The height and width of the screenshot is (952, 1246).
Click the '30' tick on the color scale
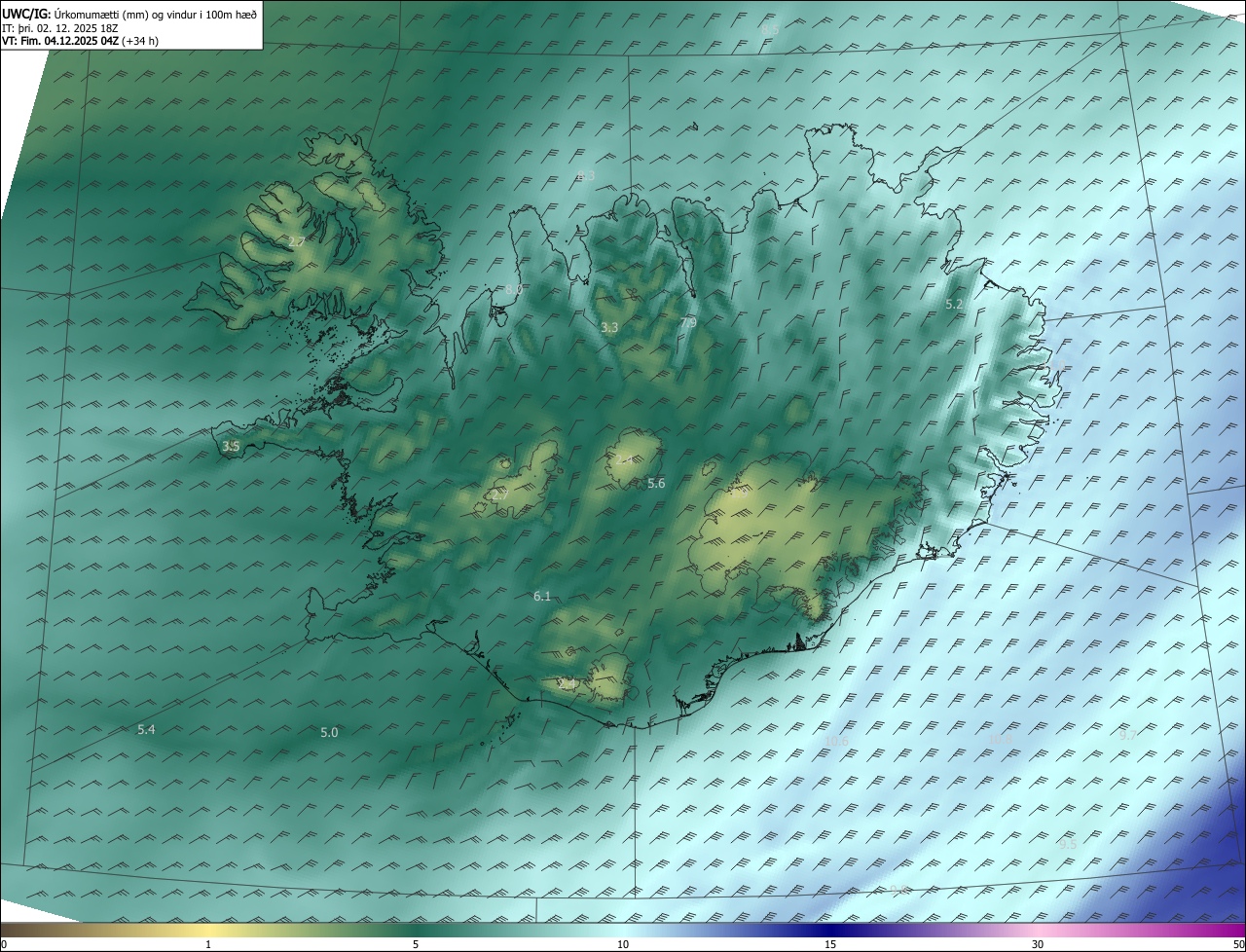click(1038, 945)
